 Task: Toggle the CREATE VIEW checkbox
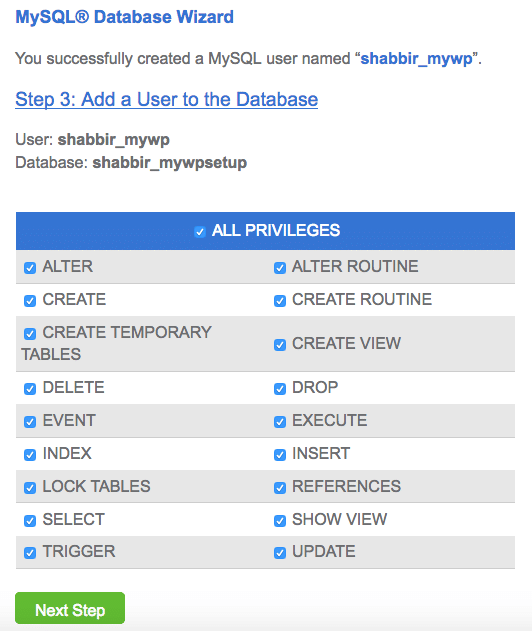click(280, 344)
